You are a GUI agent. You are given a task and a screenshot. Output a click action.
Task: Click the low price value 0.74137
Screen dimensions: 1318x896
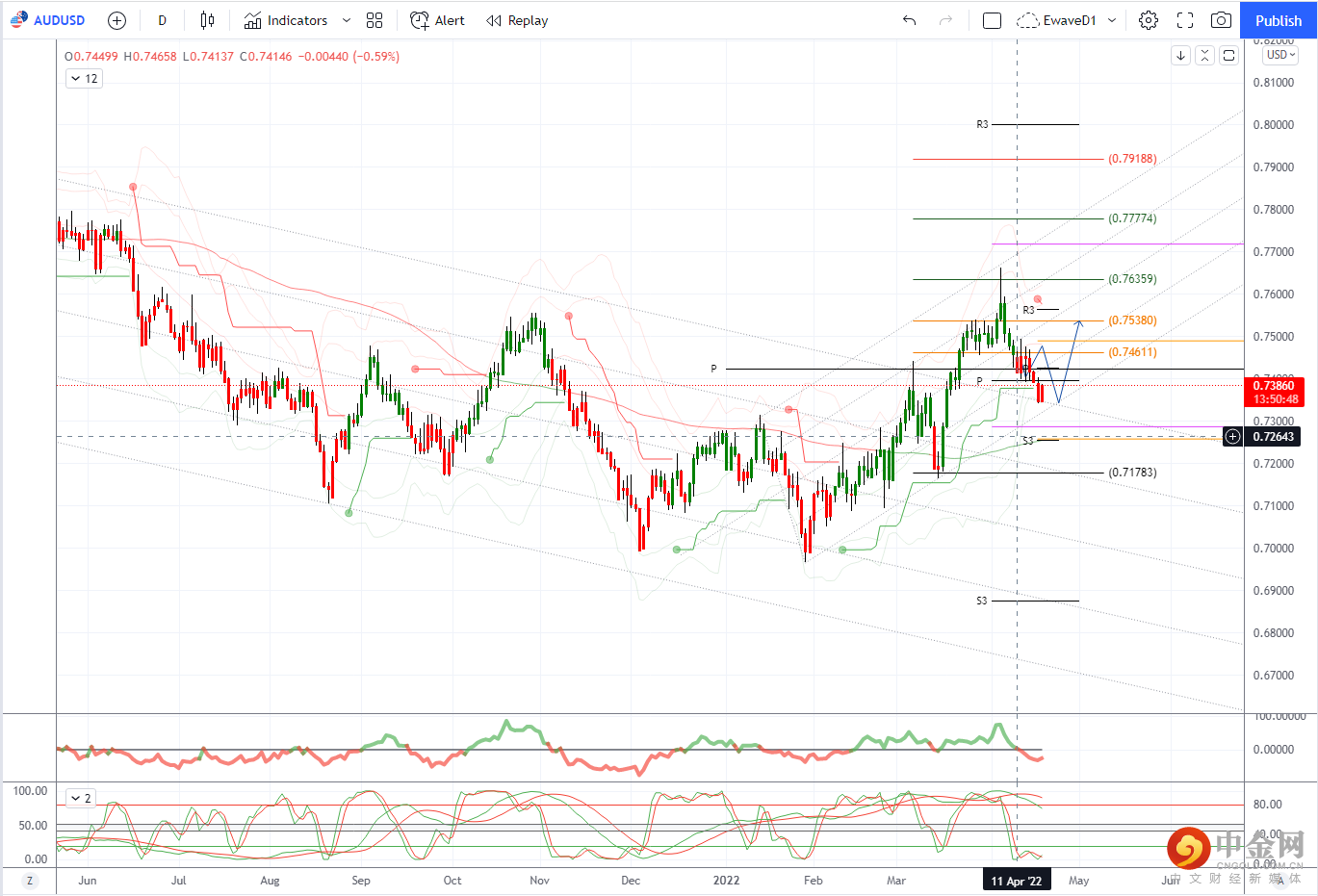(x=212, y=57)
